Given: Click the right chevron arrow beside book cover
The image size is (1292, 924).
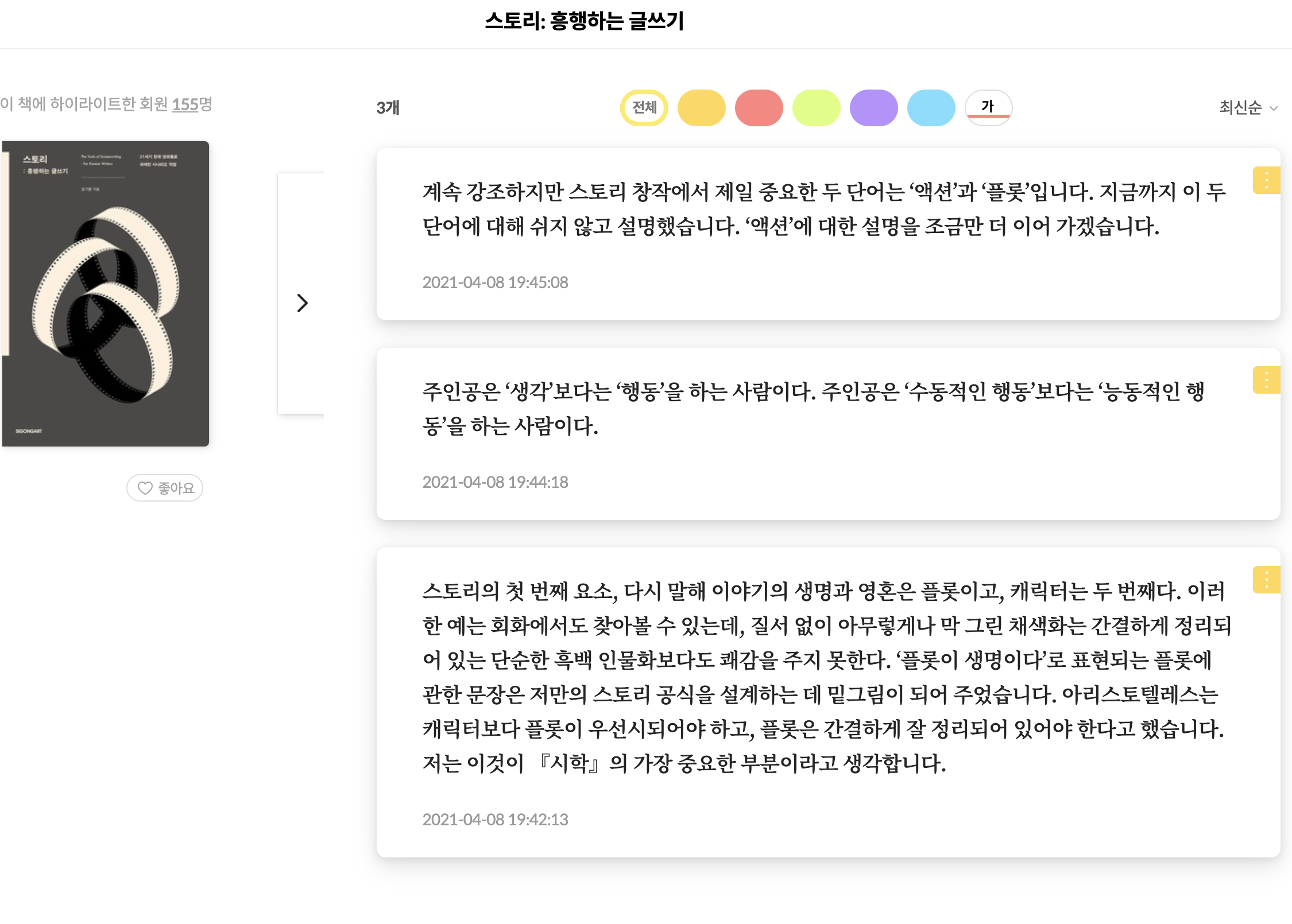Looking at the screenshot, I should 302,303.
